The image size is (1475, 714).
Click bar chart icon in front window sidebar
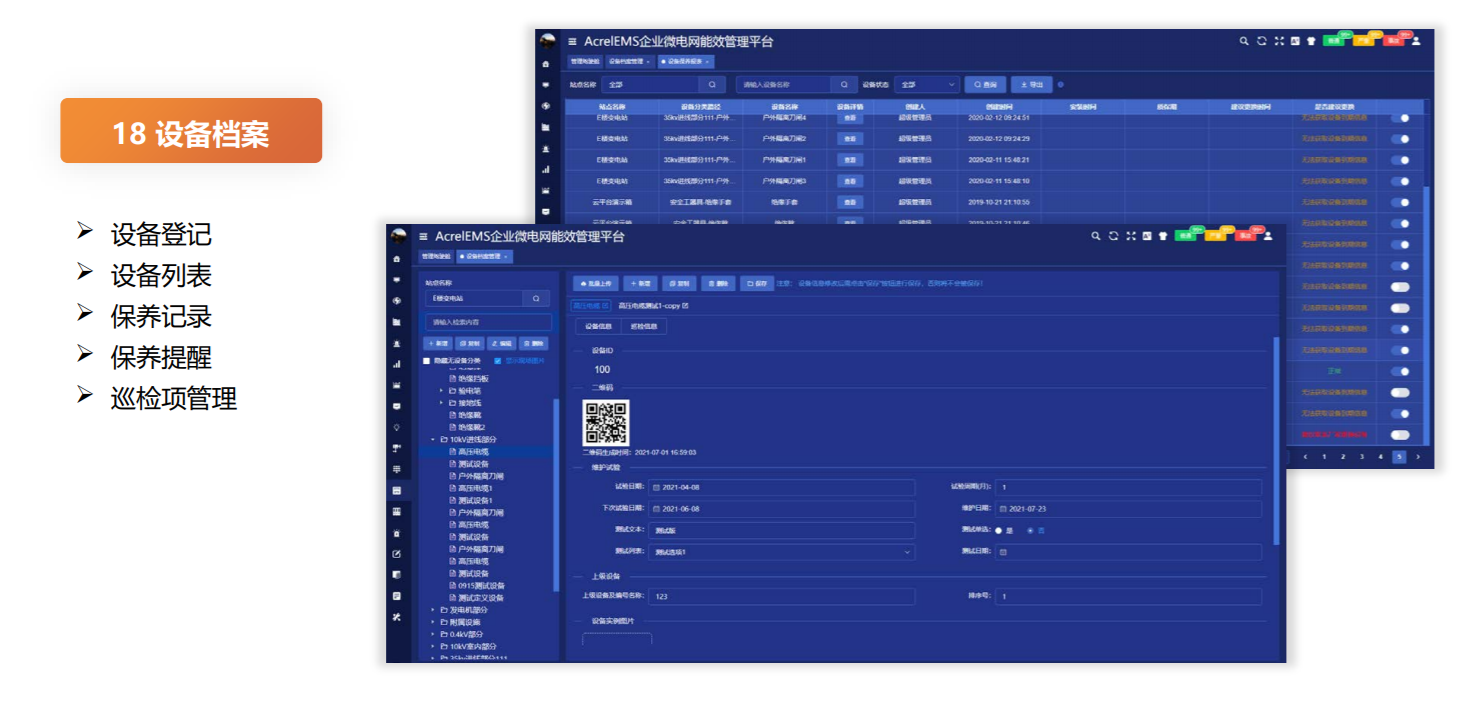pos(397,364)
